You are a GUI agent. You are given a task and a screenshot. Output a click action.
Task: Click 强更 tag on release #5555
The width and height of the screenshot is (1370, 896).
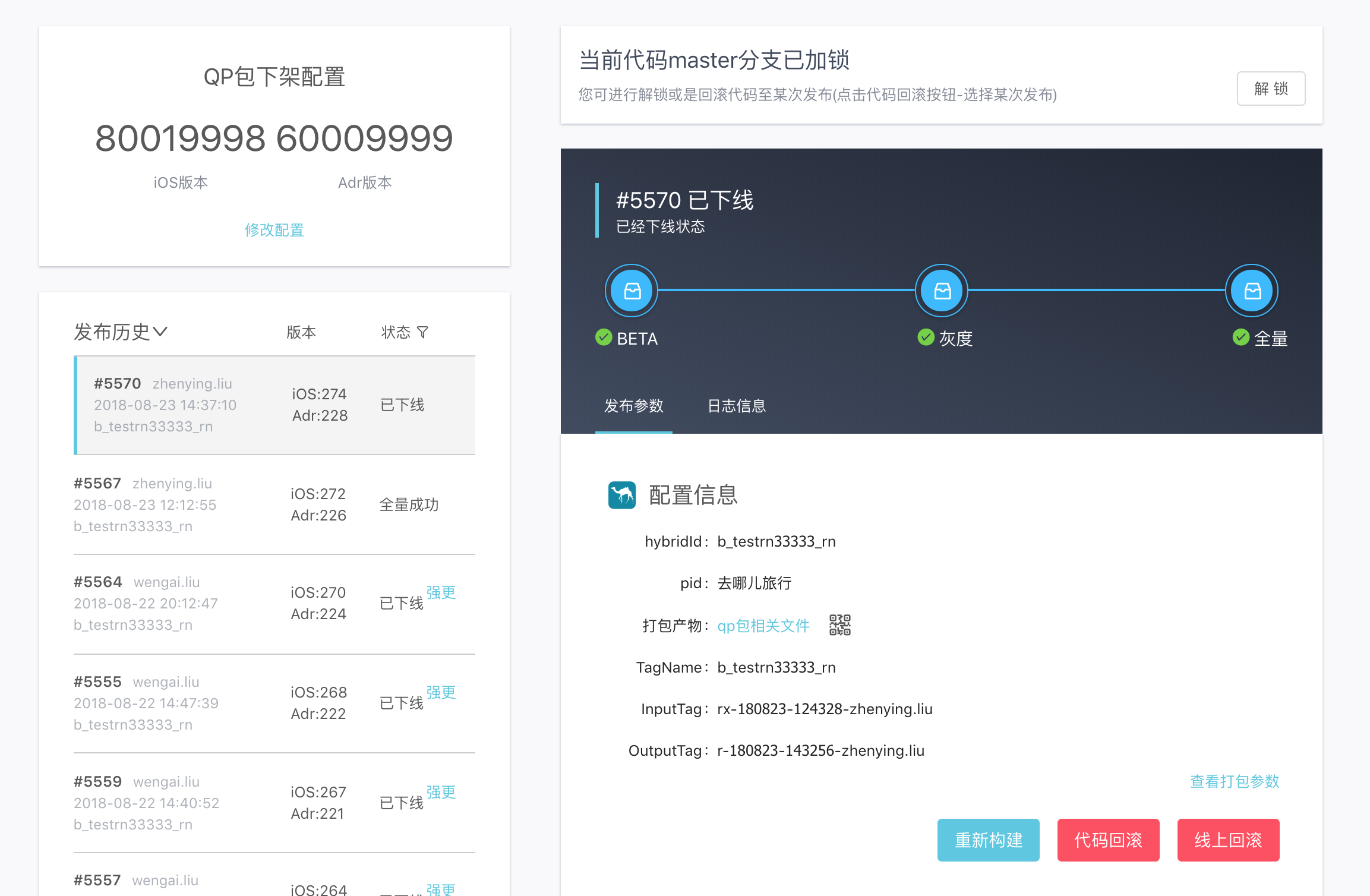click(441, 692)
